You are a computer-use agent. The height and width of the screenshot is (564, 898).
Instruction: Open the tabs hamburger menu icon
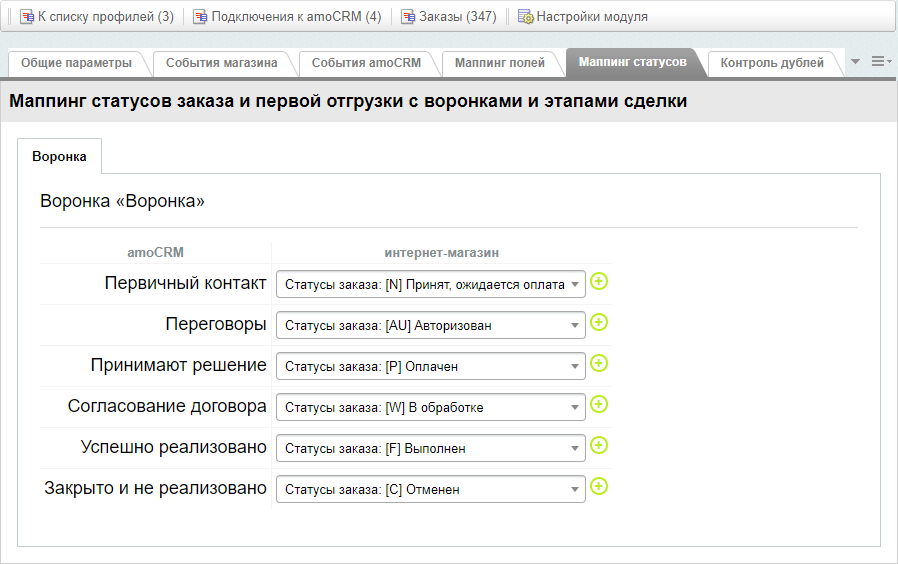click(x=879, y=62)
